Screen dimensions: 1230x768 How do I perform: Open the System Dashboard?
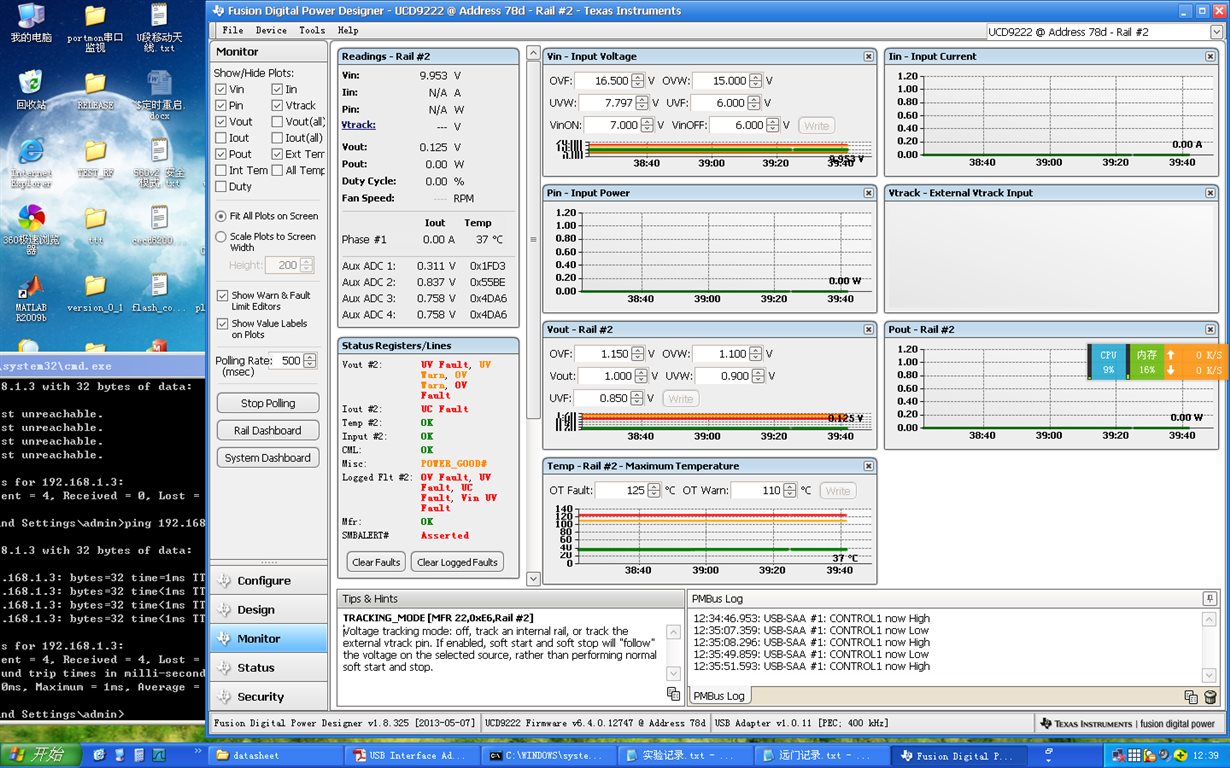tap(268, 458)
